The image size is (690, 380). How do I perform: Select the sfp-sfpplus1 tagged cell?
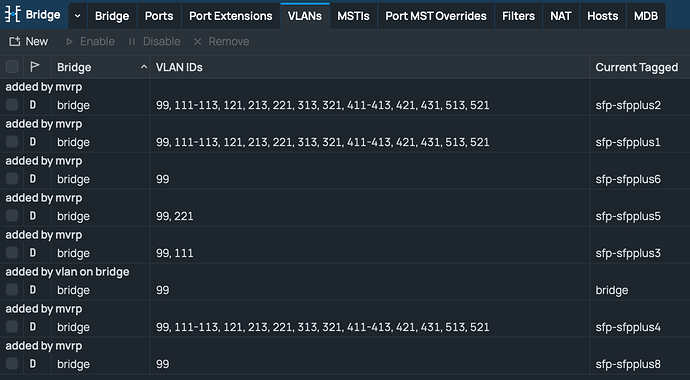628,142
